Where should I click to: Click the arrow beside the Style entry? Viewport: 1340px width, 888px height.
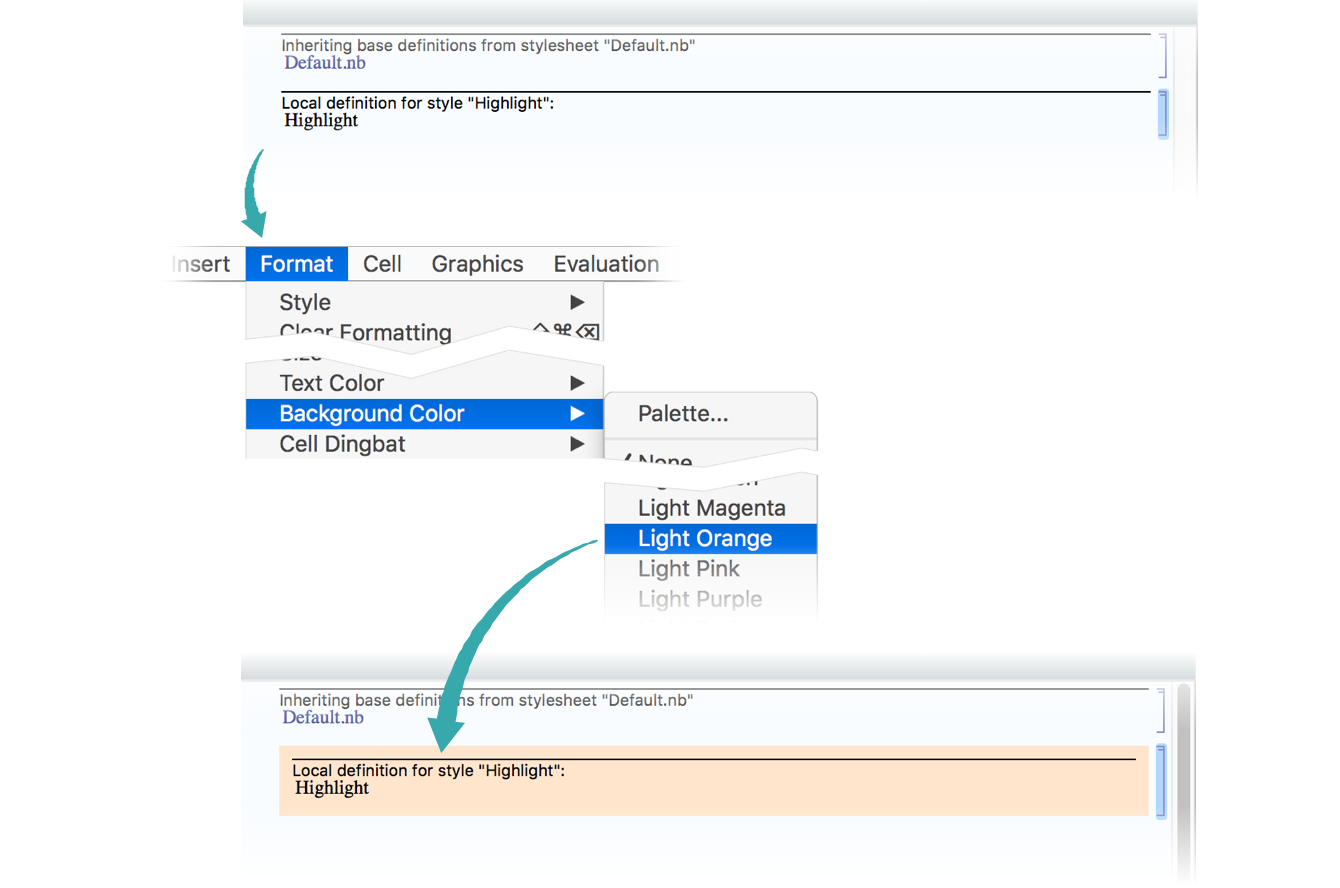point(577,302)
